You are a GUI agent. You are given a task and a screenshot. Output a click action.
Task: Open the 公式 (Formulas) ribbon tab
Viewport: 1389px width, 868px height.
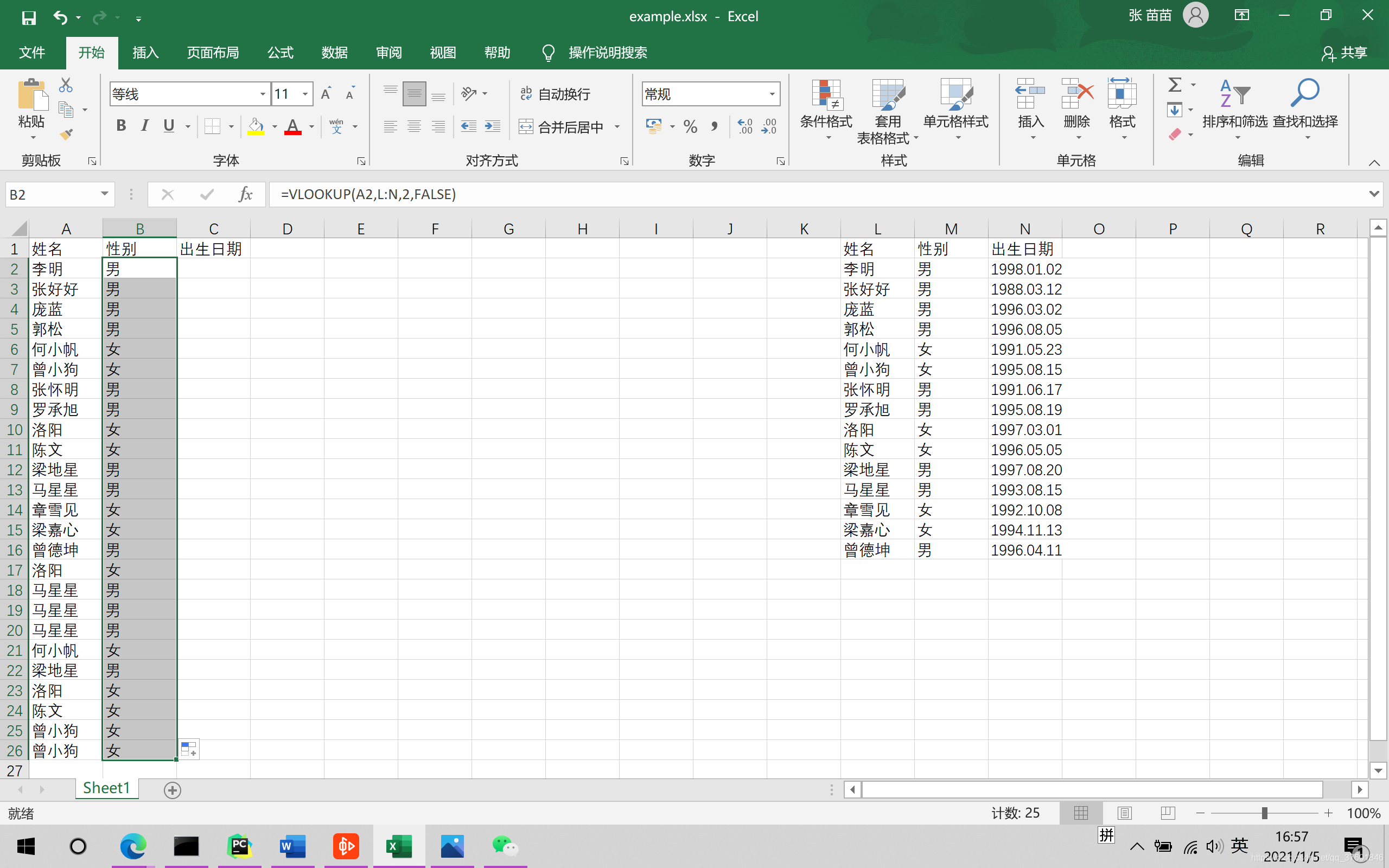pyautogui.click(x=280, y=53)
